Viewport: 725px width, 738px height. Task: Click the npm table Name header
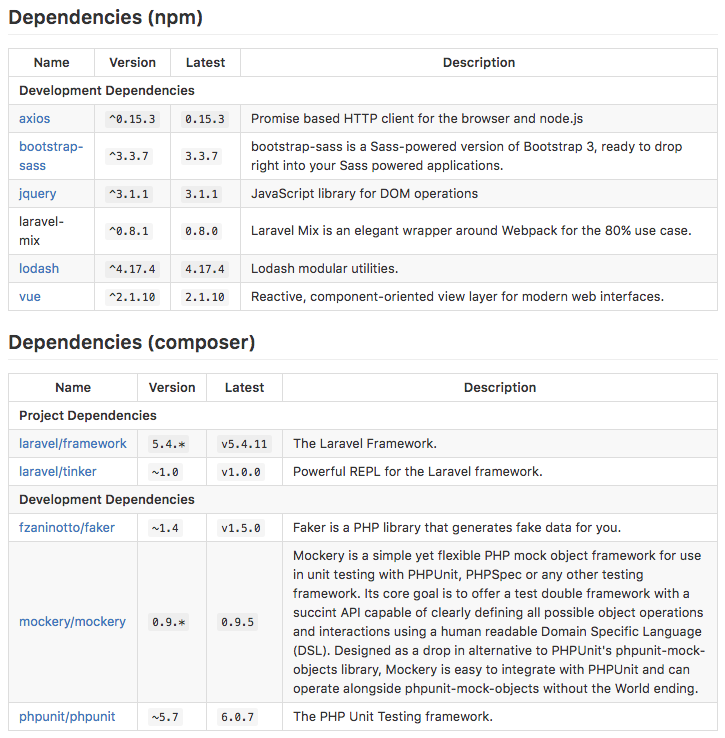coord(52,62)
